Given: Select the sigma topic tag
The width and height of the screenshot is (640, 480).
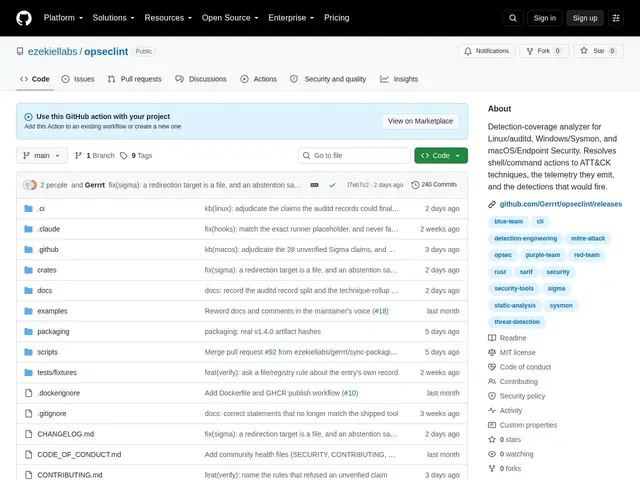Looking at the screenshot, I should pos(556,289).
